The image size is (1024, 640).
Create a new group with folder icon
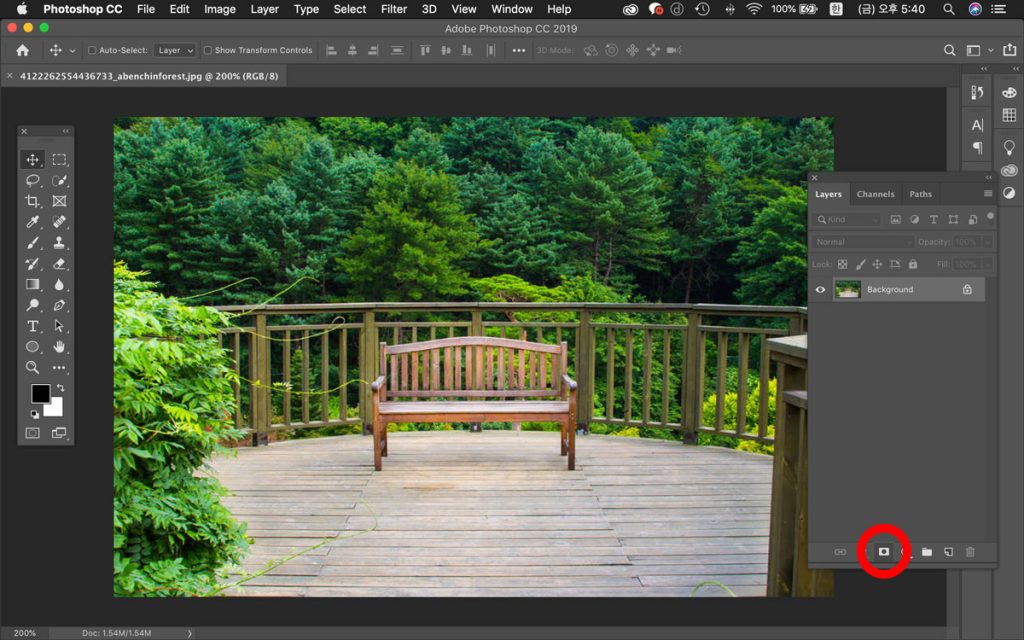click(927, 552)
